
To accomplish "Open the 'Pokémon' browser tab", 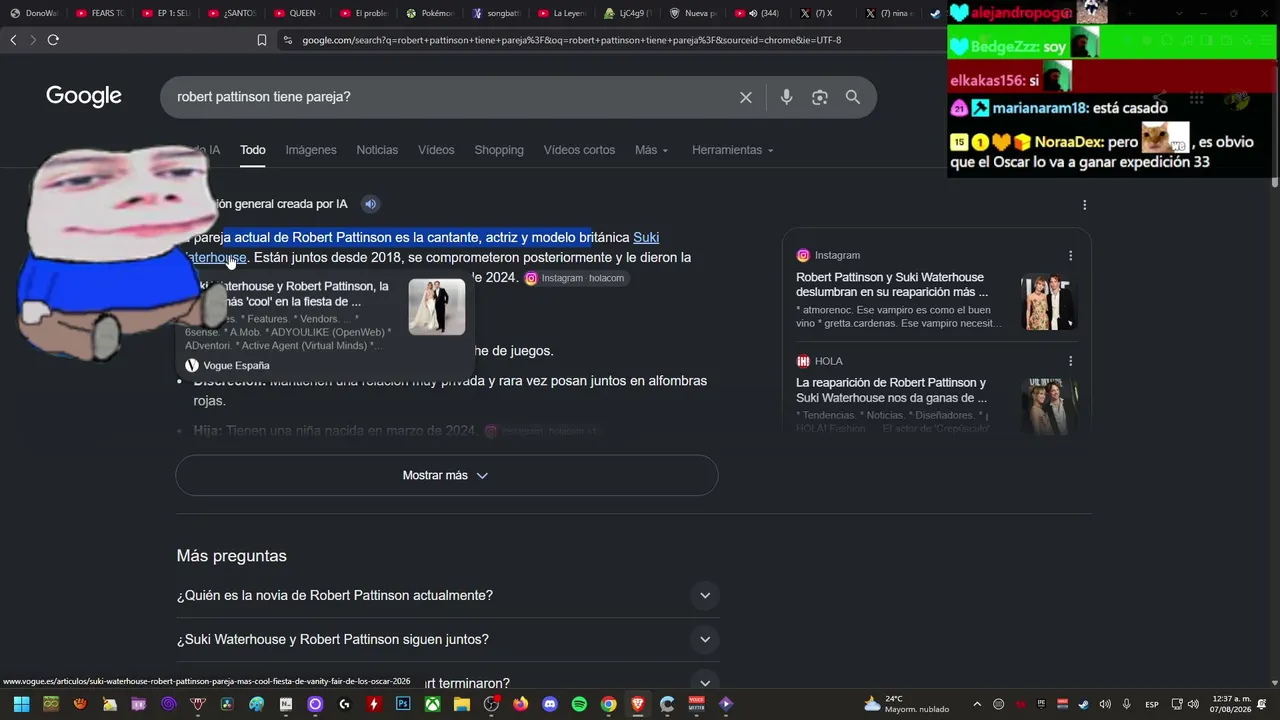I will [431, 13].
